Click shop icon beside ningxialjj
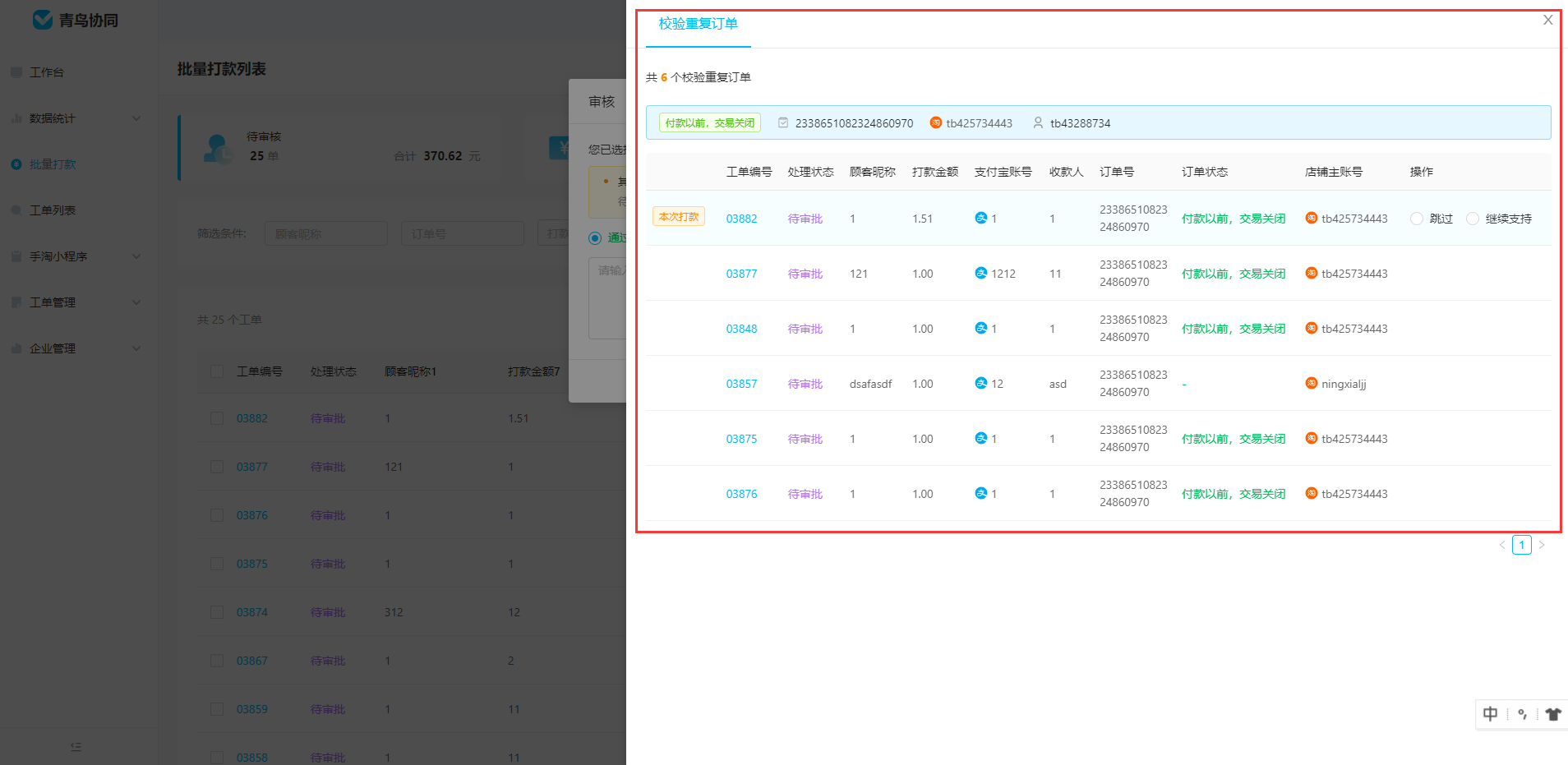1568x765 pixels. coord(1312,383)
